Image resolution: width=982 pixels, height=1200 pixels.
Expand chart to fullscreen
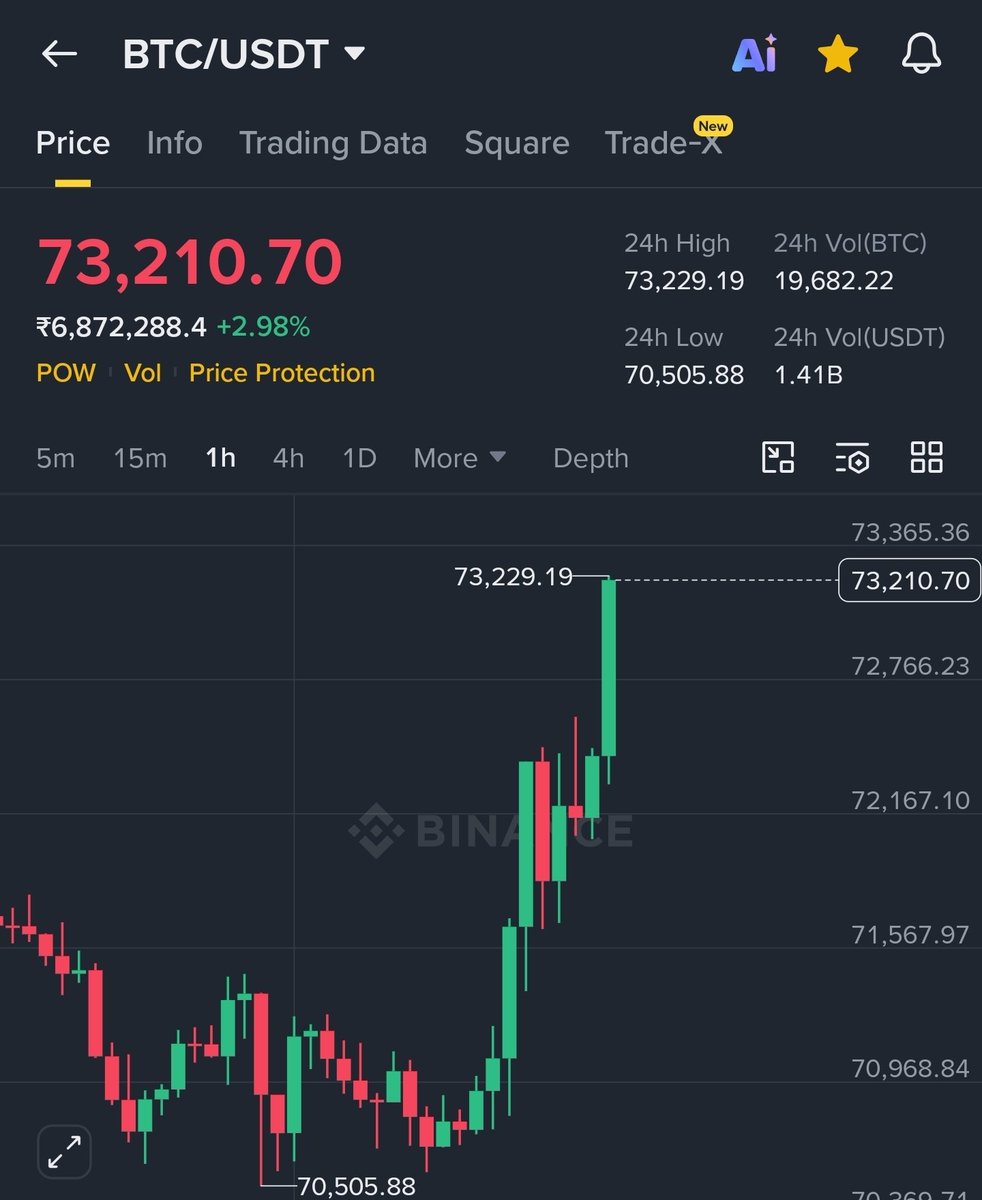pos(65,1151)
